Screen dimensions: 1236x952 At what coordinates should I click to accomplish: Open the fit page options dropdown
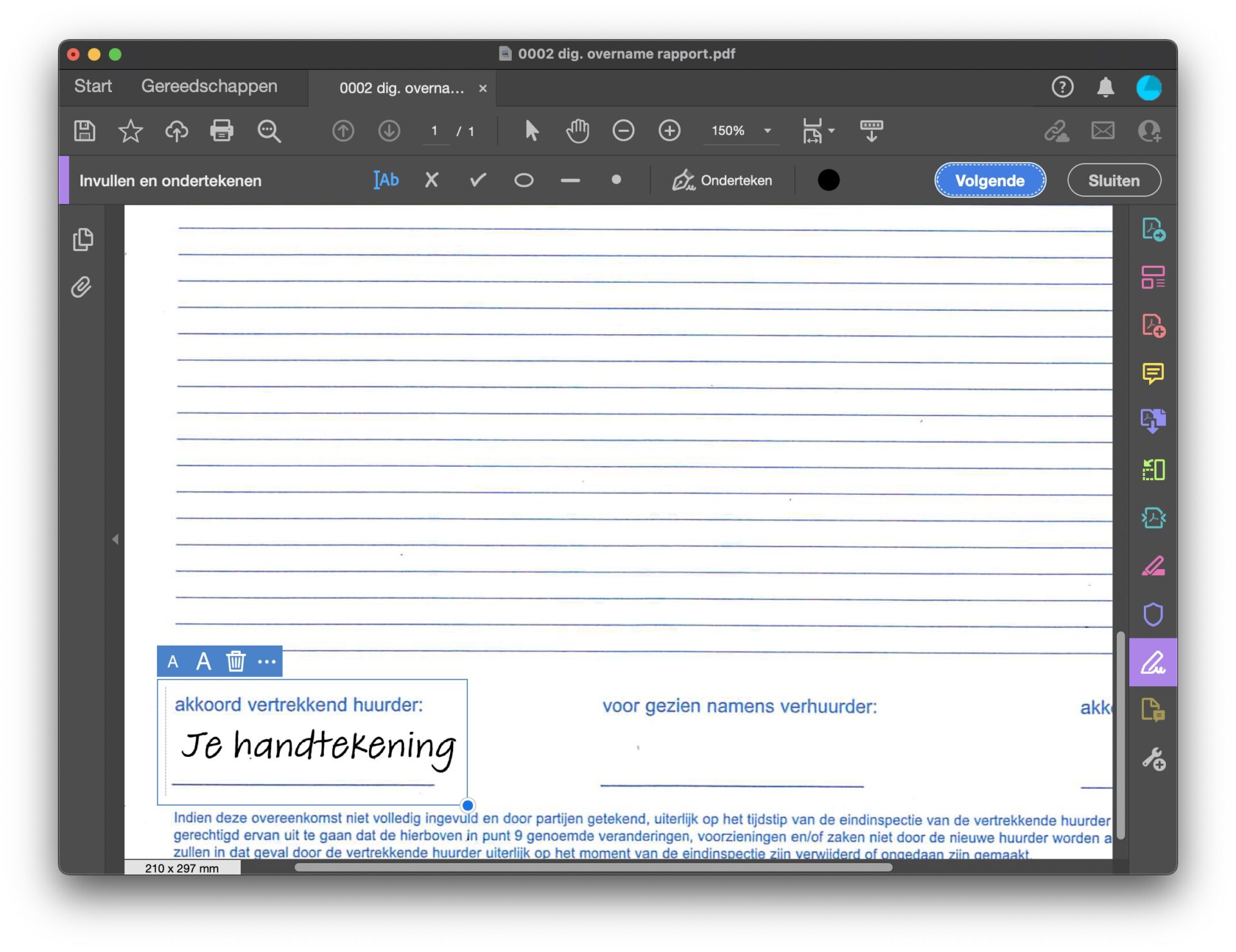click(818, 131)
